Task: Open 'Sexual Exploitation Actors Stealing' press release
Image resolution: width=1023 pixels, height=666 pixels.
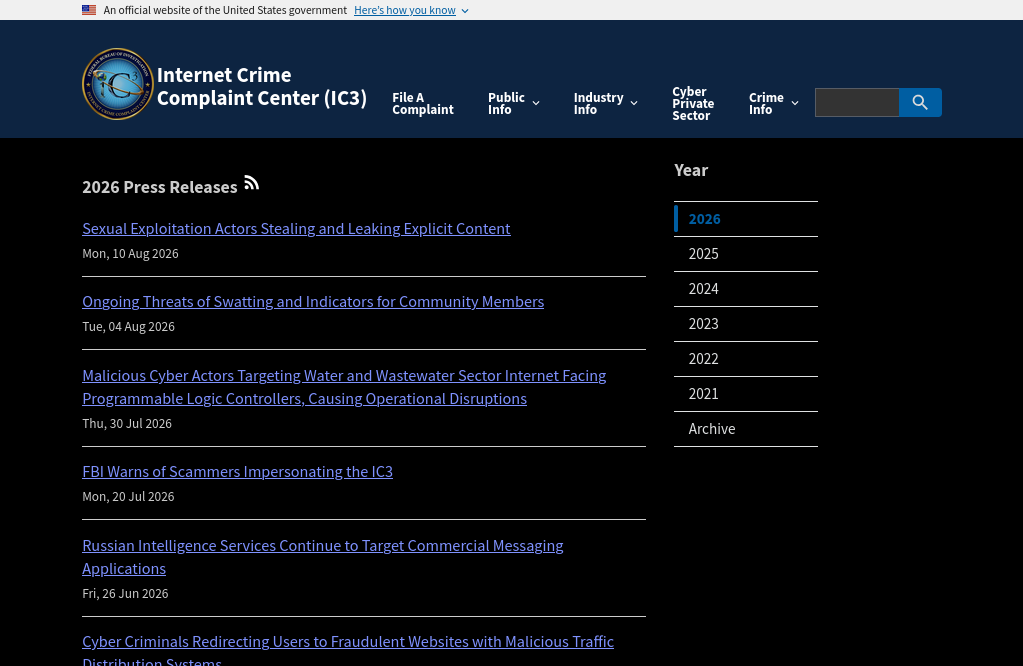Action: (x=296, y=228)
